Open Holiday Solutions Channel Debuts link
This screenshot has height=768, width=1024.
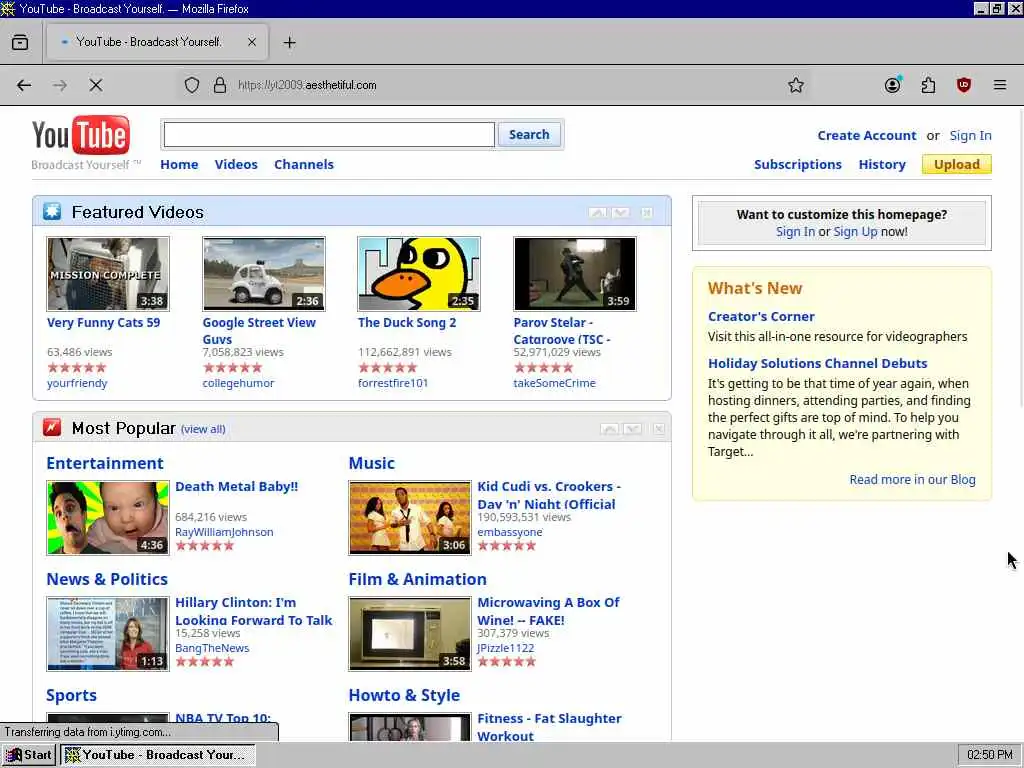click(x=818, y=363)
